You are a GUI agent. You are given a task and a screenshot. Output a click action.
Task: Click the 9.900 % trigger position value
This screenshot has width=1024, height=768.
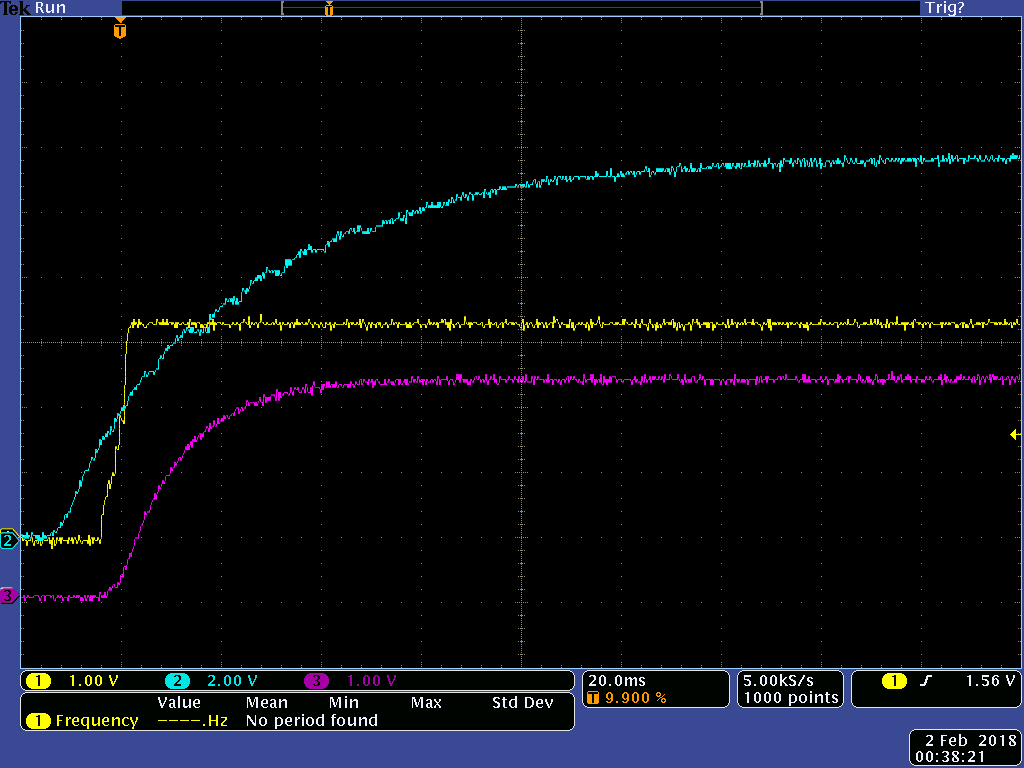[636, 698]
